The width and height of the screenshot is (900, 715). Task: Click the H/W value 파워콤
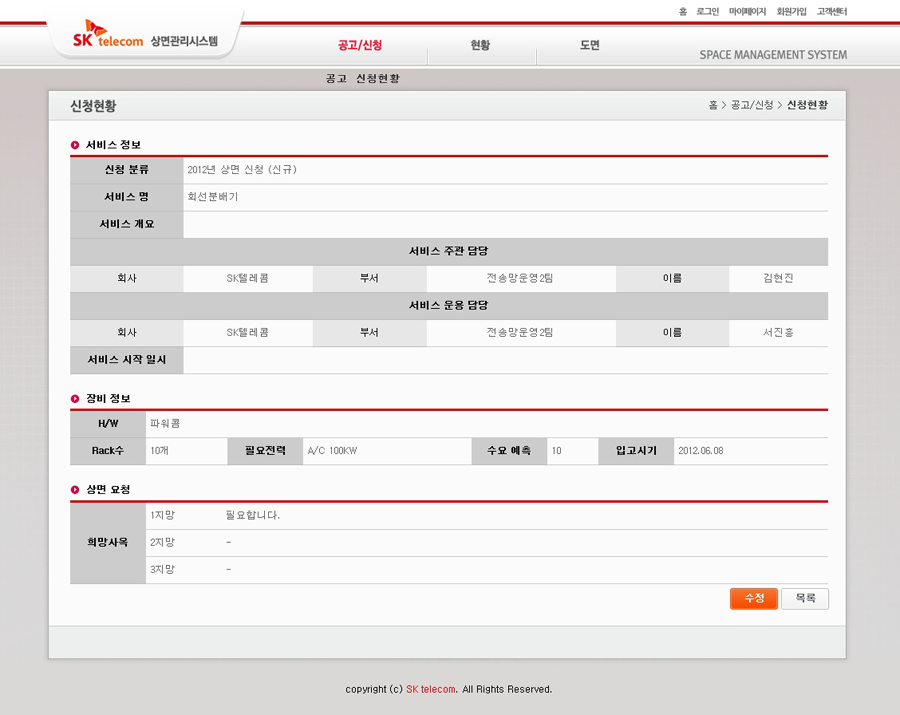point(165,423)
